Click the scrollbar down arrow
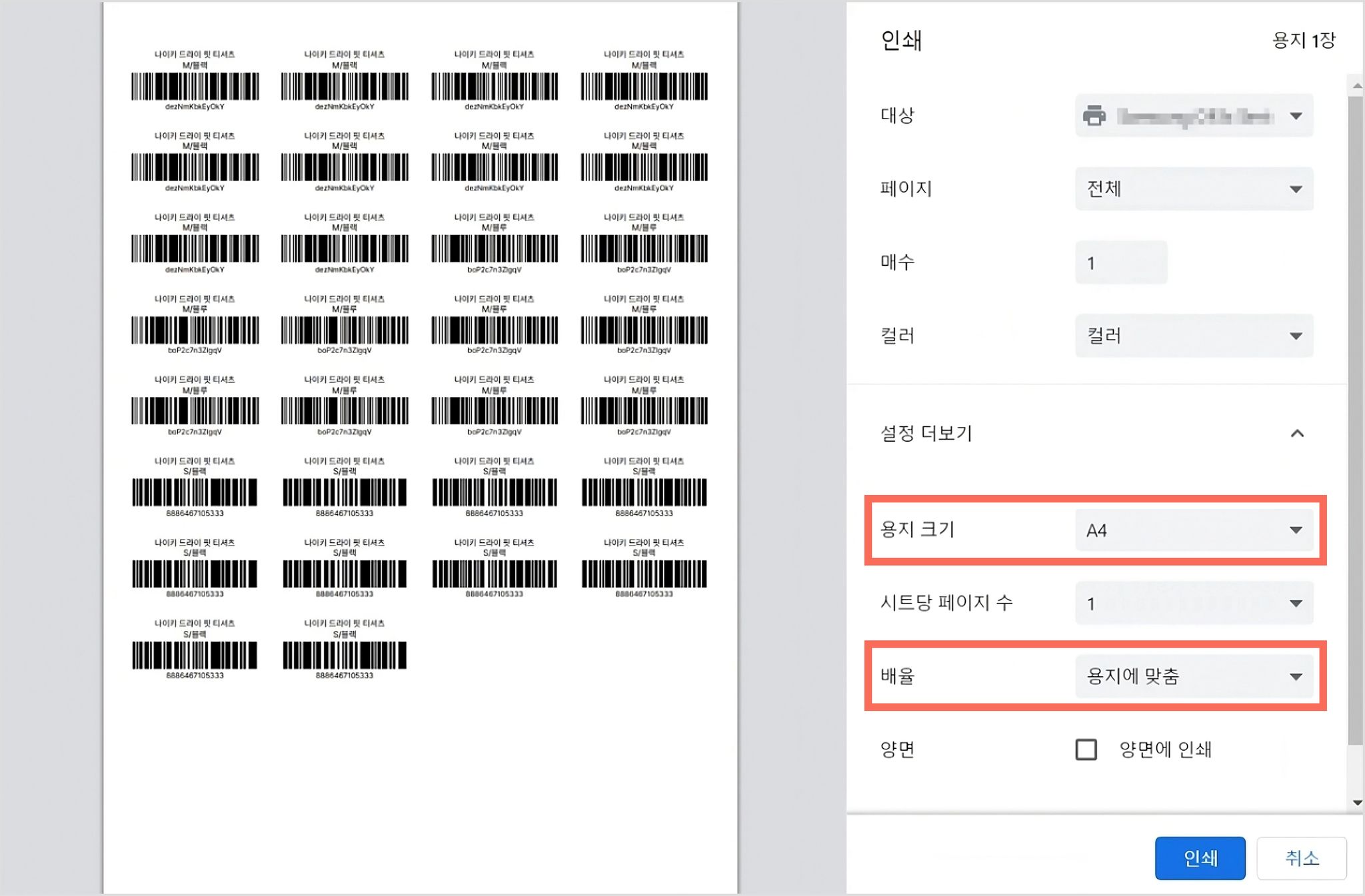Screen dimensions: 1365x896 coord(1357,803)
